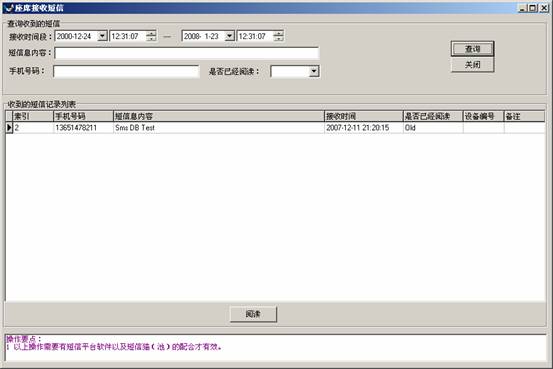Image resolution: width=553 pixels, height=369 pixels.
Task: Increase the start time with up spinner
Action: click(151, 34)
